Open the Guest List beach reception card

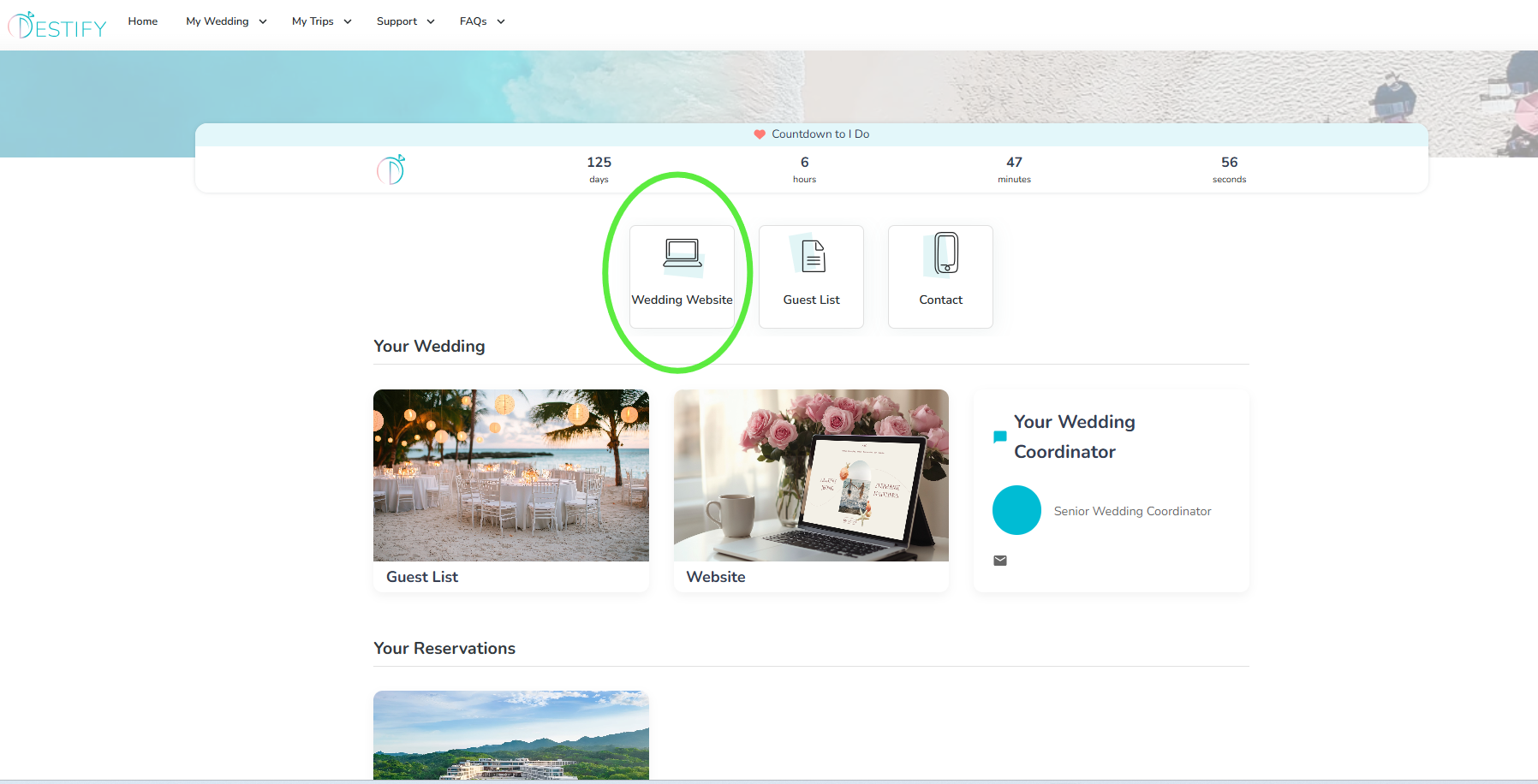click(x=510, y=476)
